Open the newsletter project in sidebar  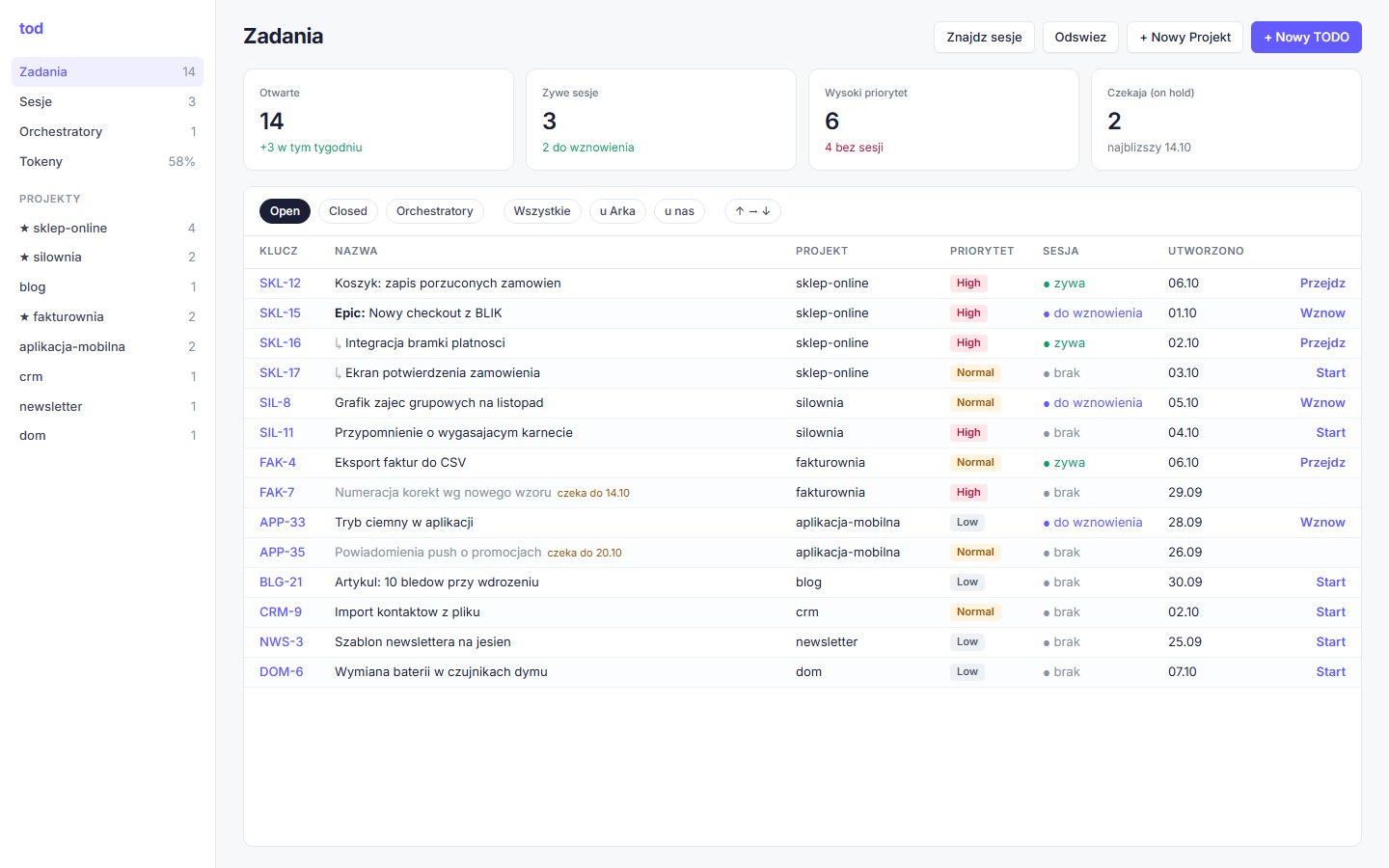(x=107, y=406)
